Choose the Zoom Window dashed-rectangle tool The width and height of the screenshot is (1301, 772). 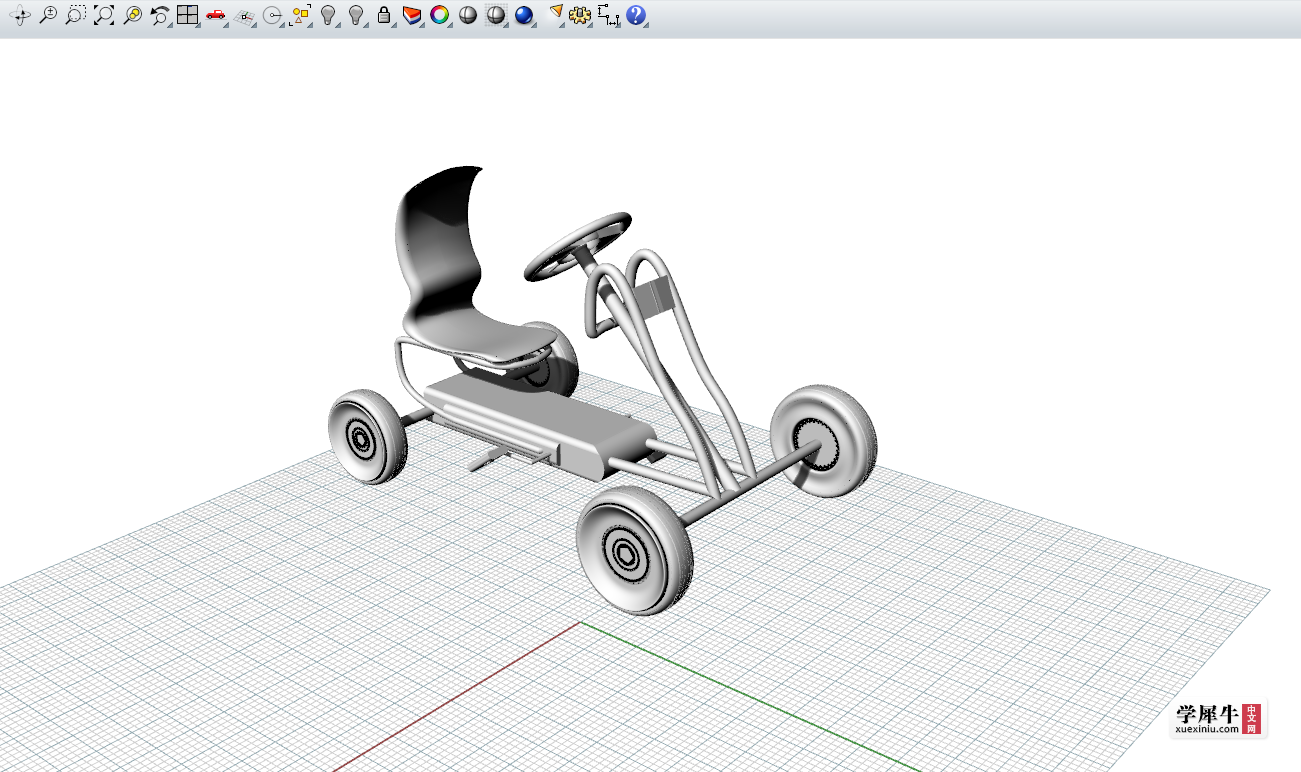pos(75,15)
